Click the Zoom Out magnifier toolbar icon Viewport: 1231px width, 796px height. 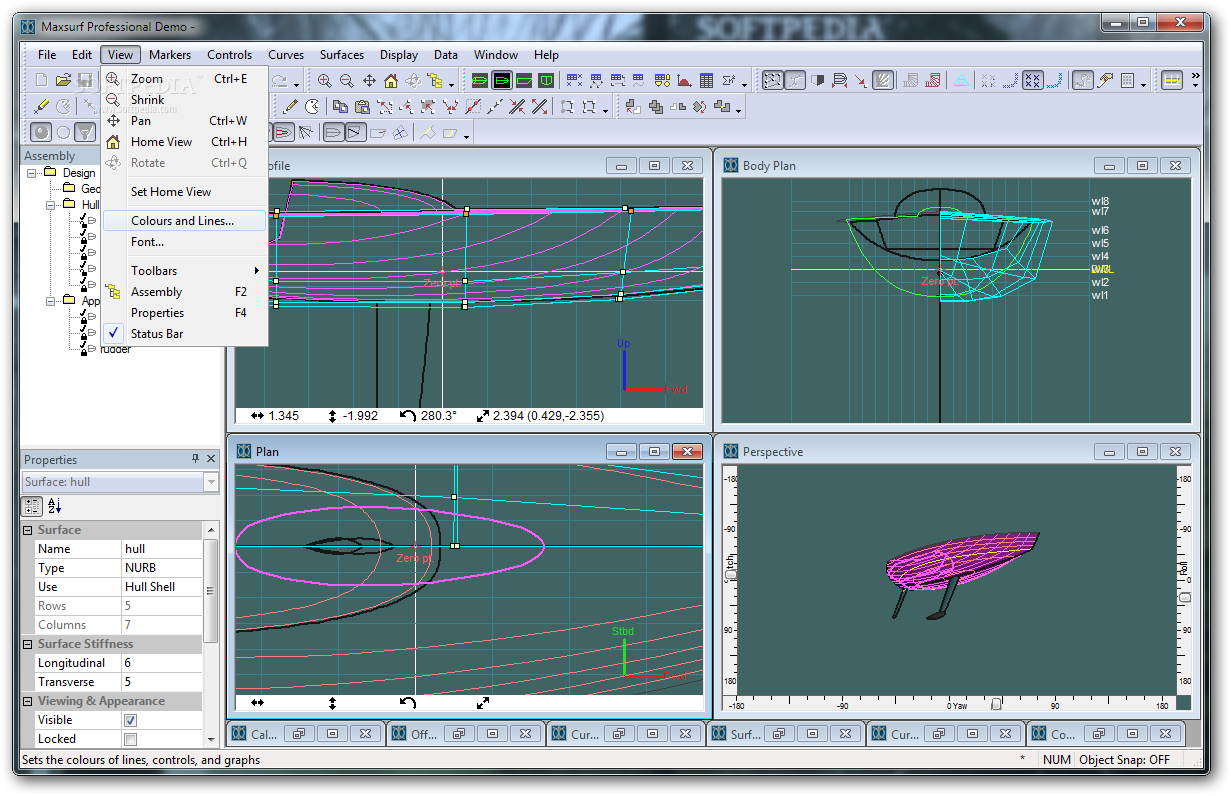(346, 81)
